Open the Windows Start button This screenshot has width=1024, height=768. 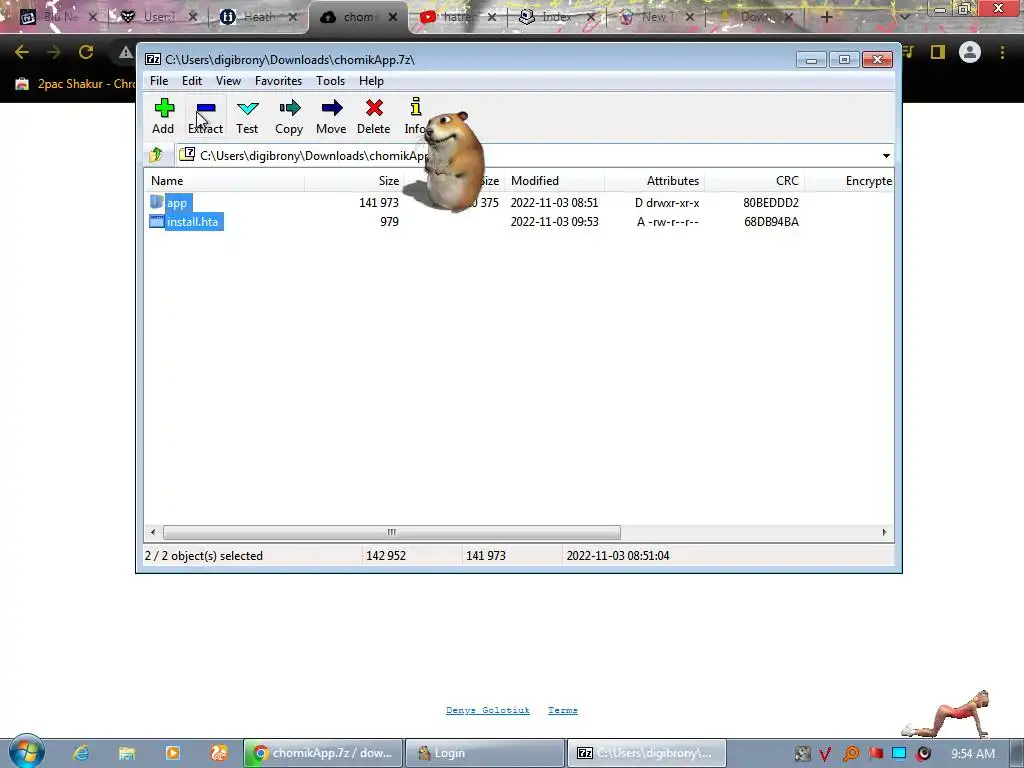(26, 752)
